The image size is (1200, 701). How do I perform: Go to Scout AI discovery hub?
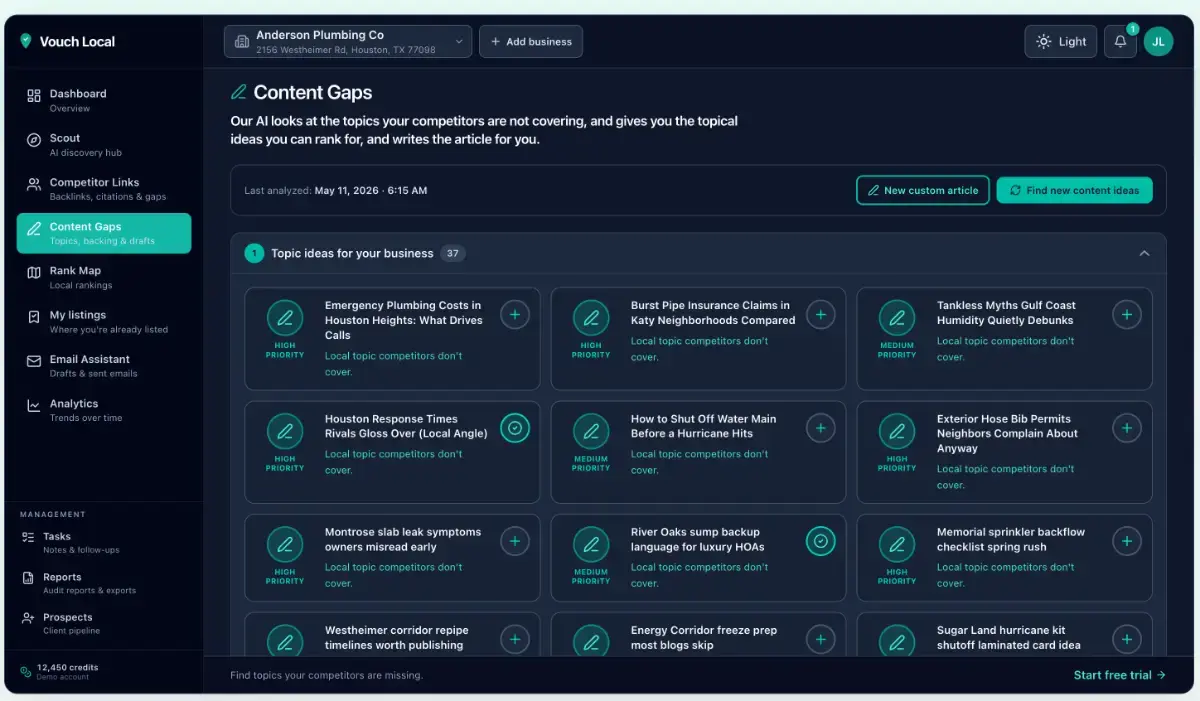103,145
